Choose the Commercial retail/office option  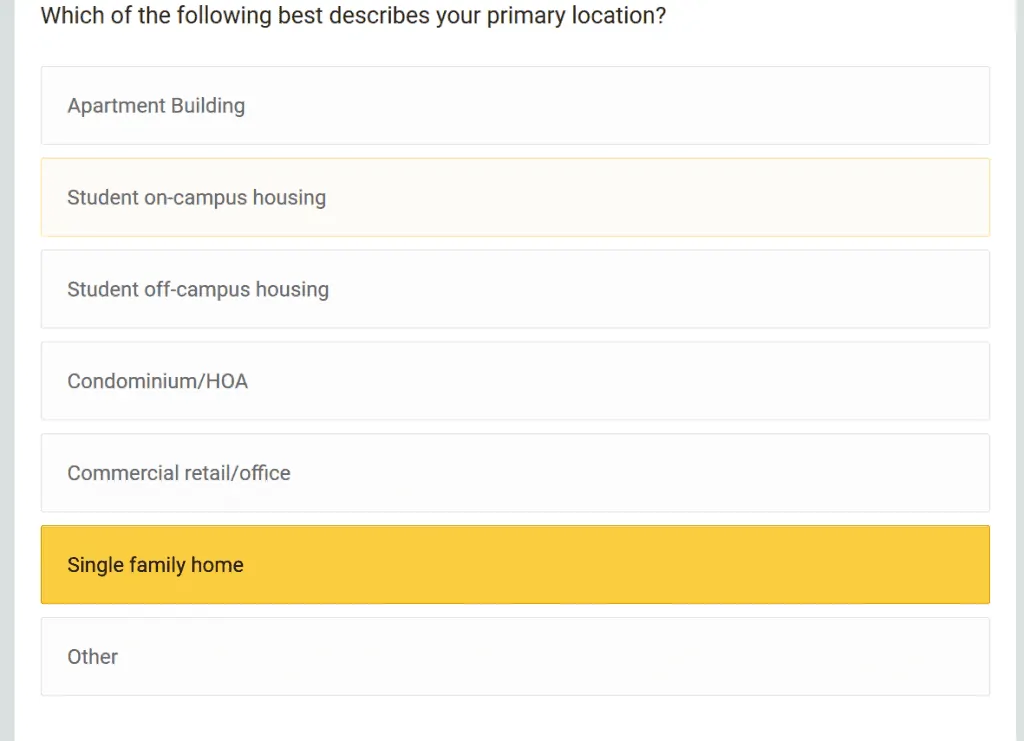coord(515,474)
